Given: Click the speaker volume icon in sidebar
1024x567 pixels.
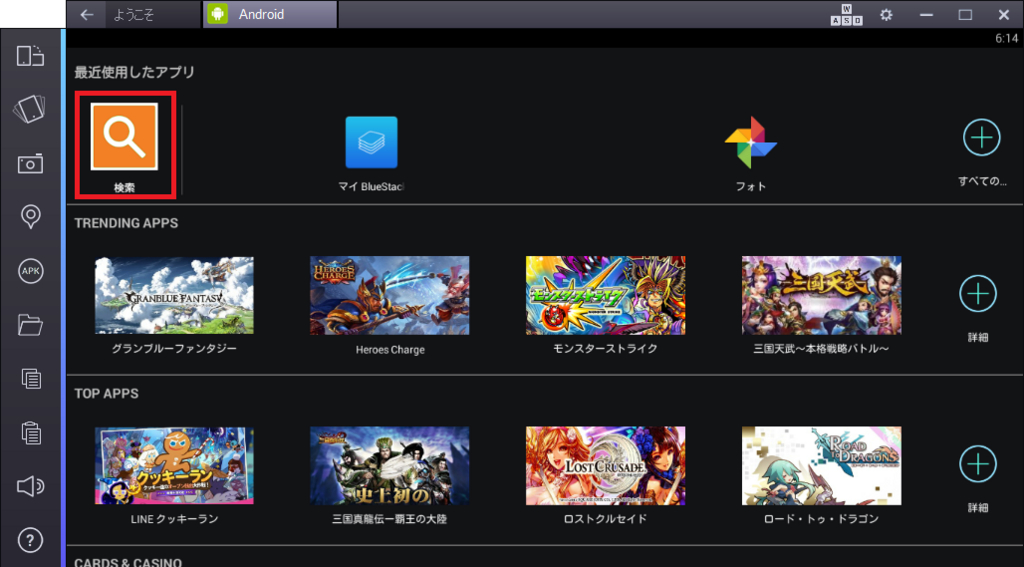Looking at the screenshot, I should 30,486.
